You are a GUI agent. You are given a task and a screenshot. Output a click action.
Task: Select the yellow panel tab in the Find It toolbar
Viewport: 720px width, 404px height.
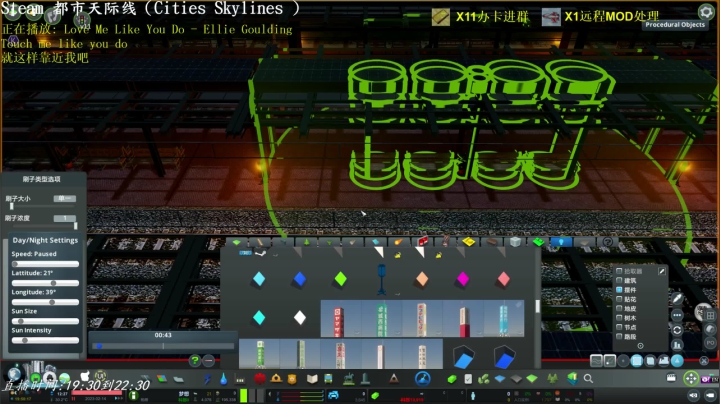click(468, 242)
